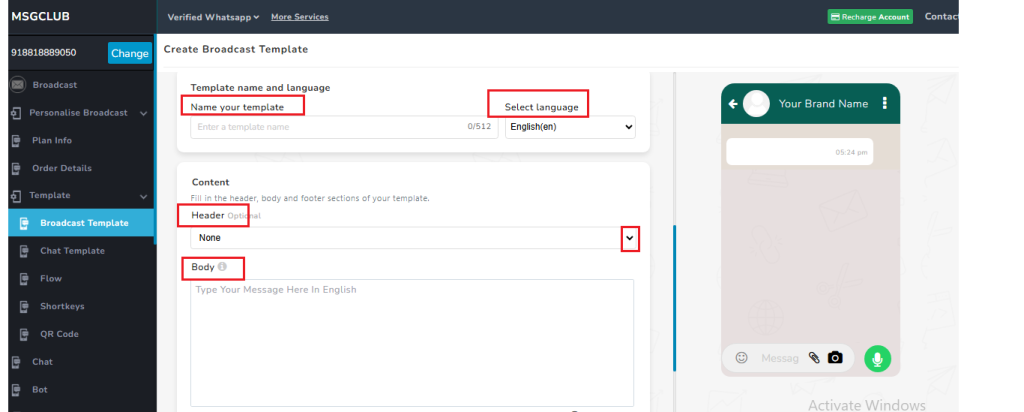Open the More Services link
This screenshot has width=1024, height=412.
pos(299,17)
